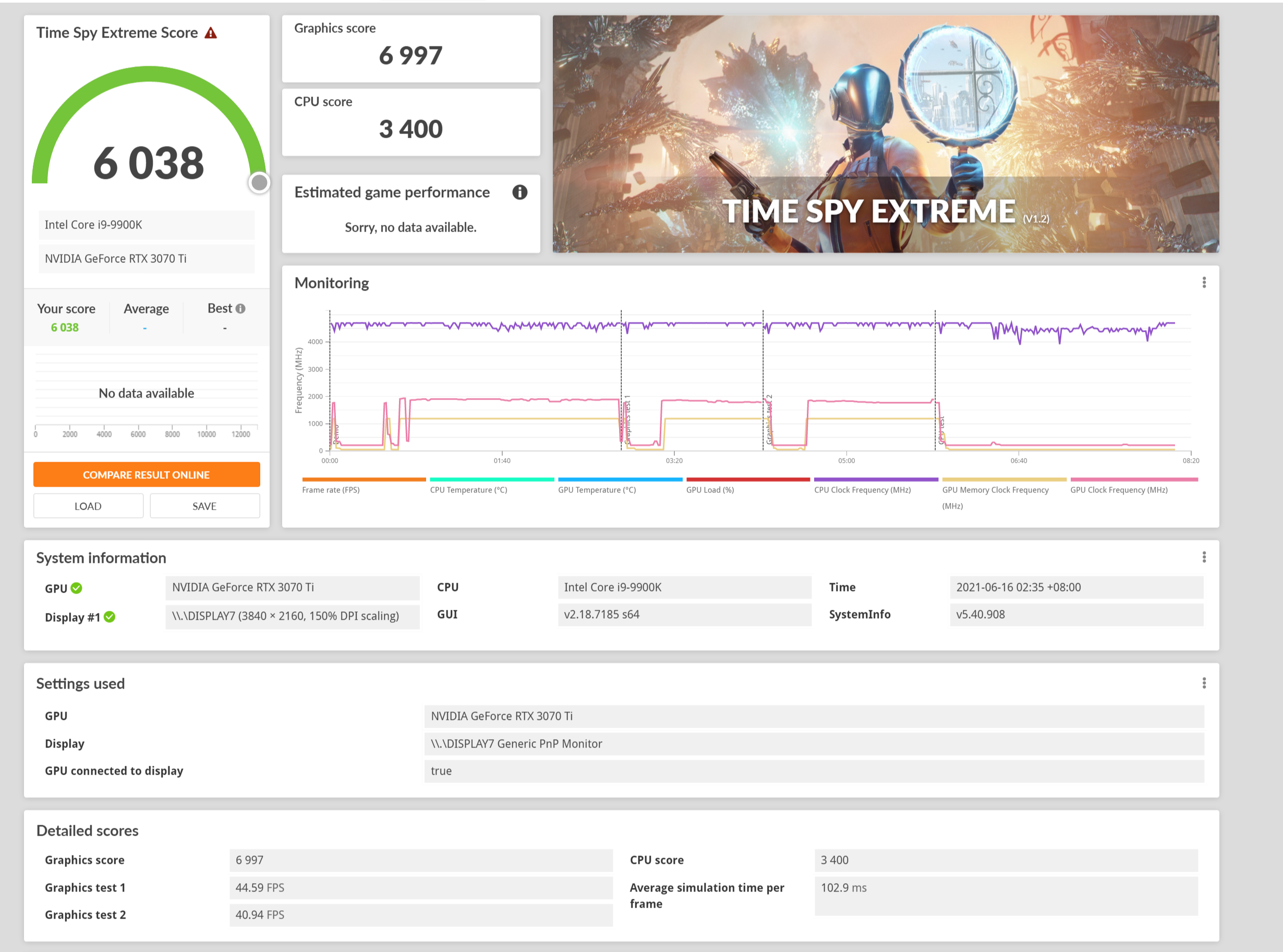
Task: Toggle the Frame rate (FPS) legend series
Action: click(x=331, y=490)
